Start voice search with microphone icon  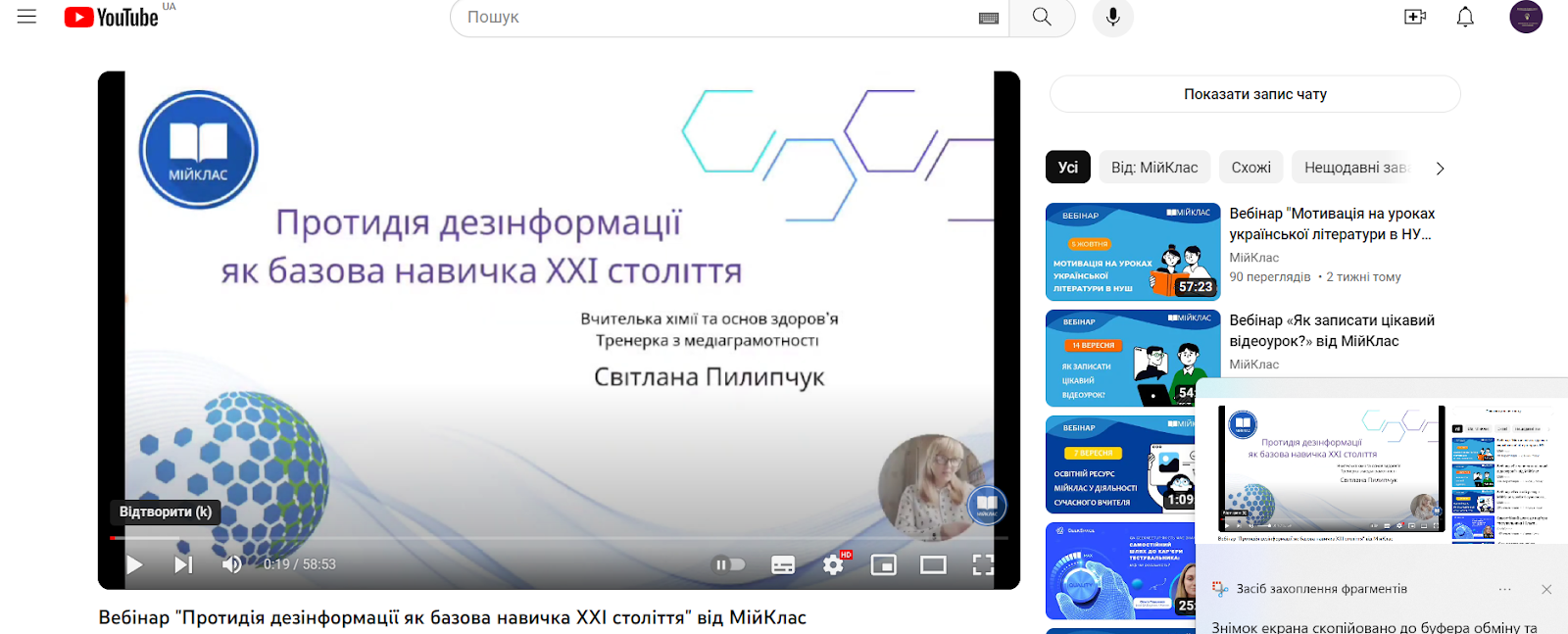point(1113,18)
